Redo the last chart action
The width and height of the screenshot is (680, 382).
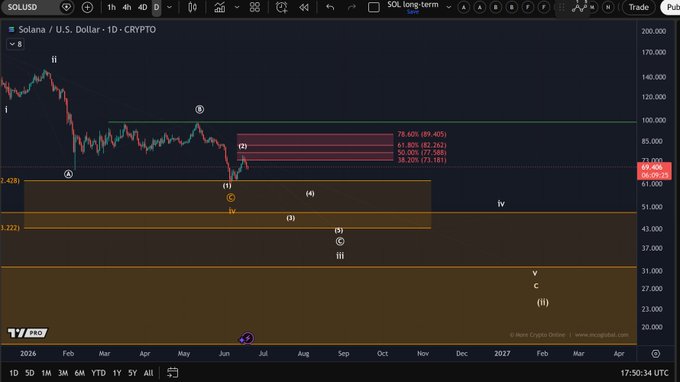click(352, 7)
